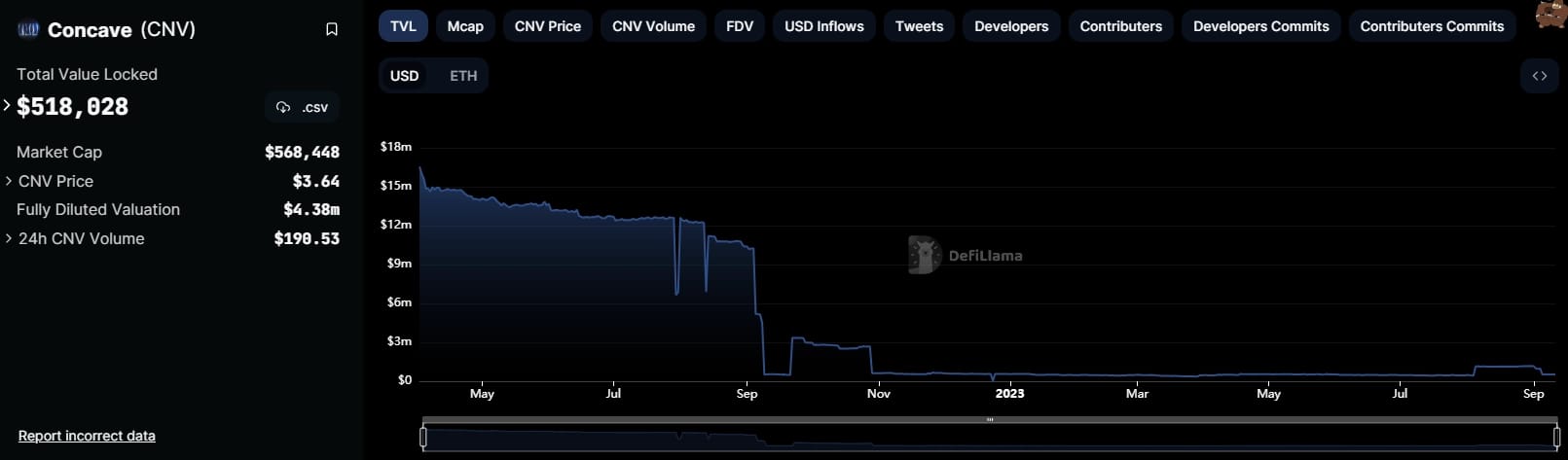Screen dimensions: 1568x460
Task: Toggle the Mcap chart series
Action: (465, 26)
